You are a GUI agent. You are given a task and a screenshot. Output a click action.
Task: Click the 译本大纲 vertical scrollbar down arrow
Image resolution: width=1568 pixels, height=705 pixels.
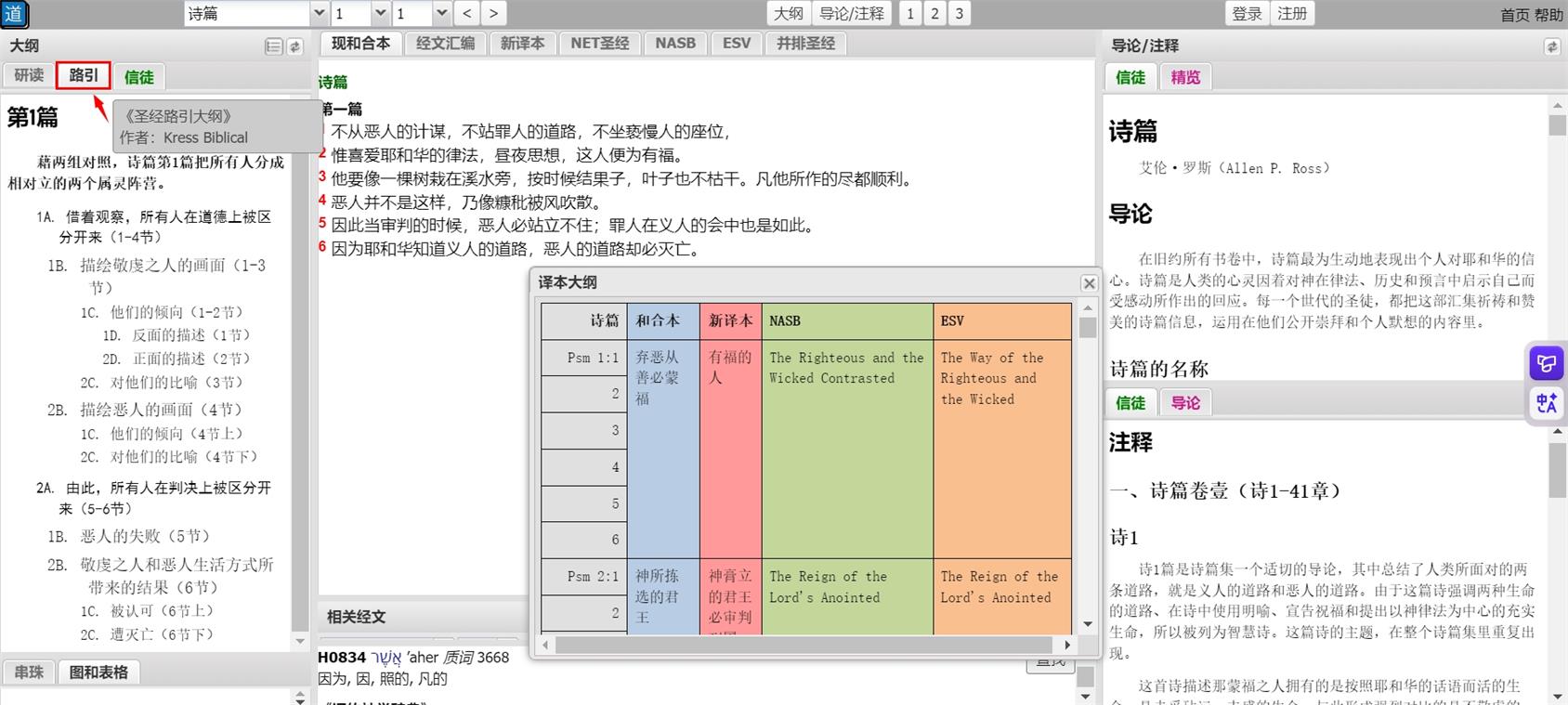pos(1088,625)
